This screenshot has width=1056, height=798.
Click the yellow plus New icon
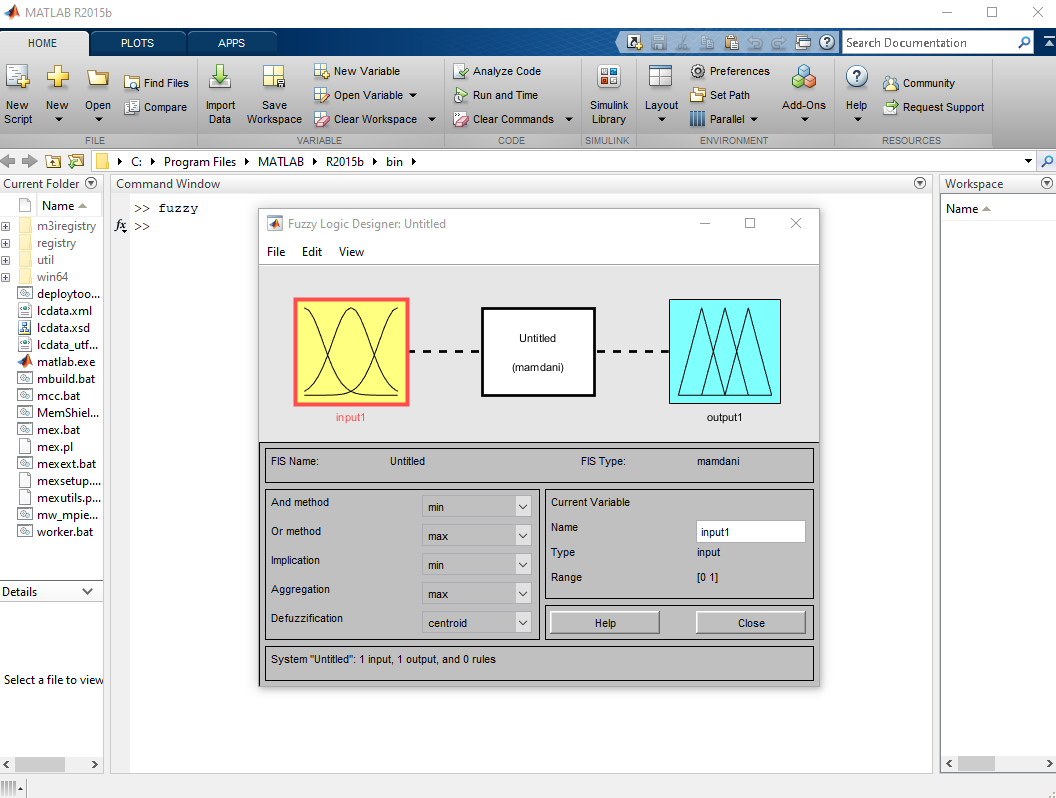click(57, 77)
